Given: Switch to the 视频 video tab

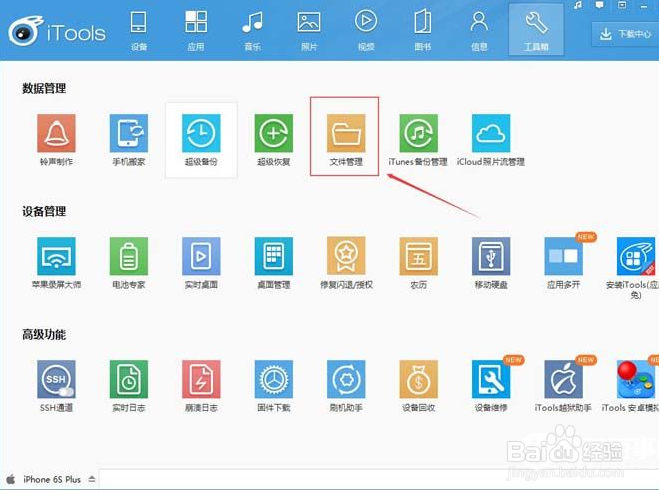Looking at the screenshot, I should coord(366,30).
